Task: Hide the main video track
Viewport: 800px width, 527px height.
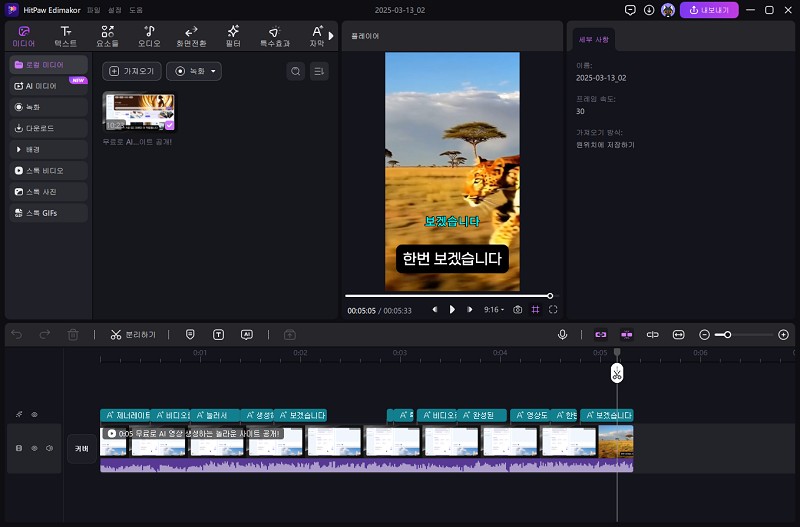Action: 34,448
